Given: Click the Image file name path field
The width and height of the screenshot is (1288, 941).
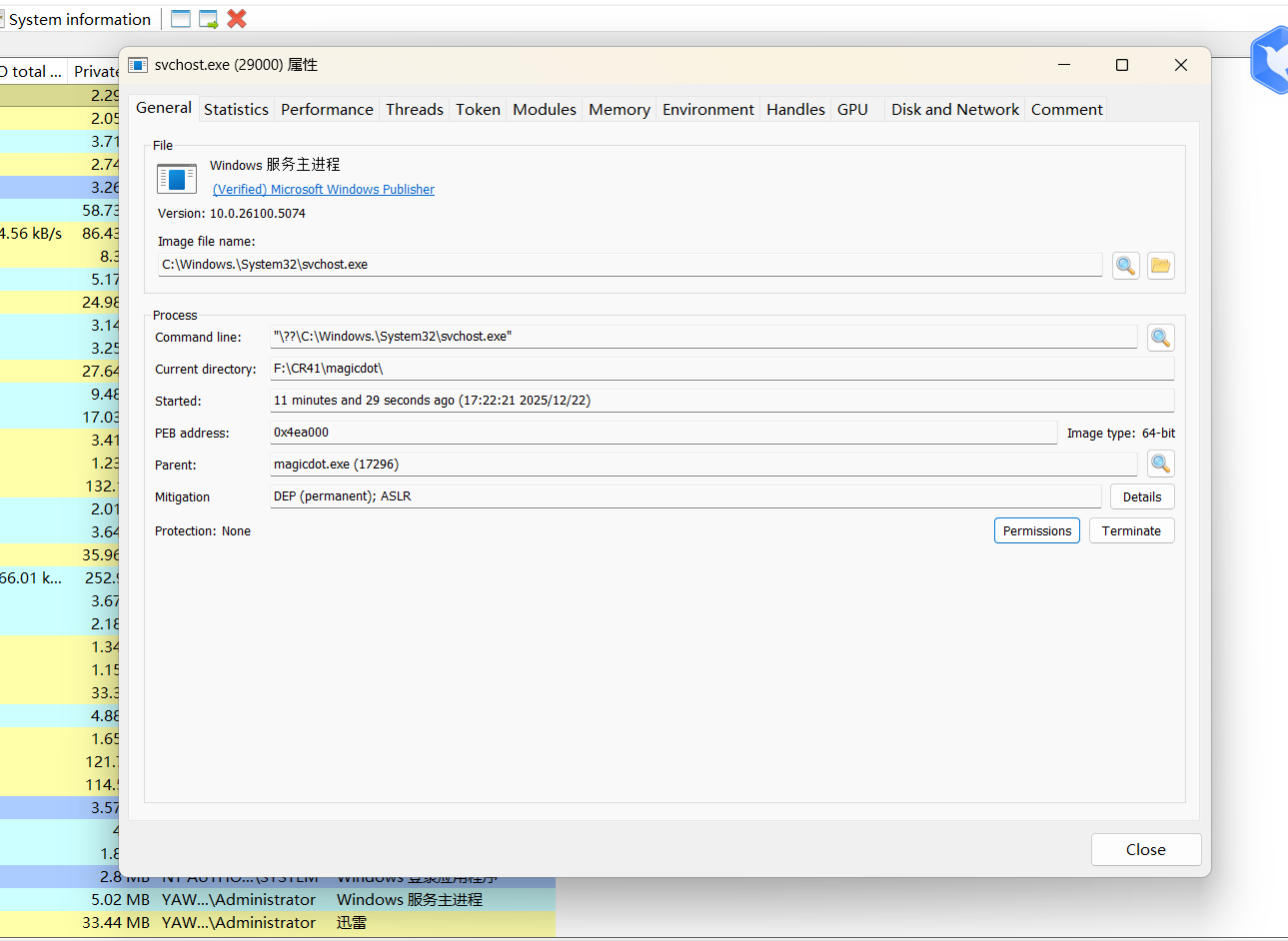Looking at the screenshot, I should click(x=630, y=265).
